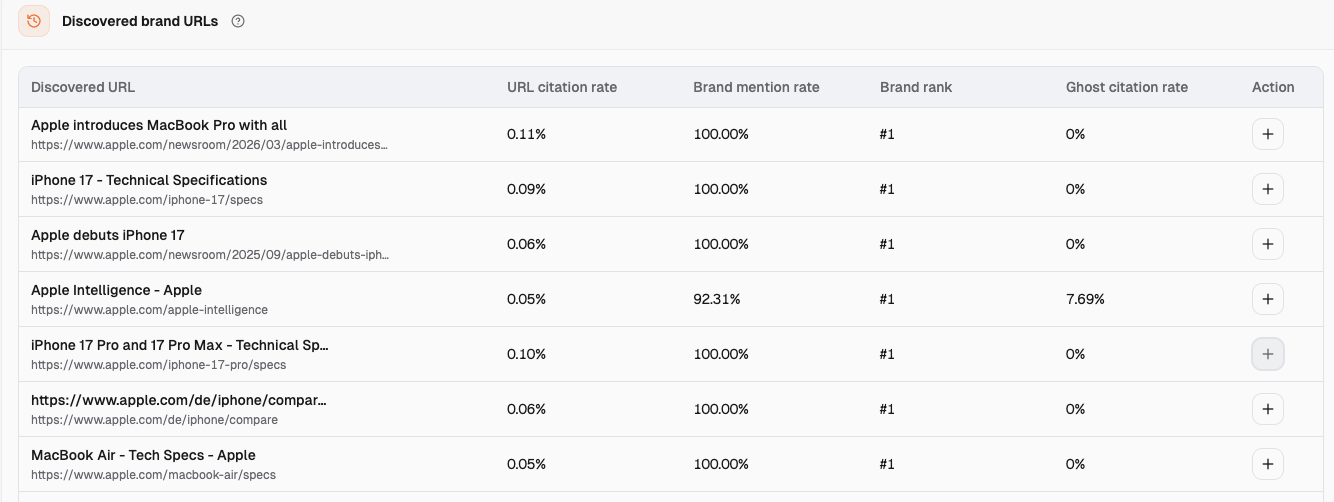This screenshot has width=1334, height=502.
Task: Add the Apple debuts iPhone 17 row
Action: point(1268,244)
